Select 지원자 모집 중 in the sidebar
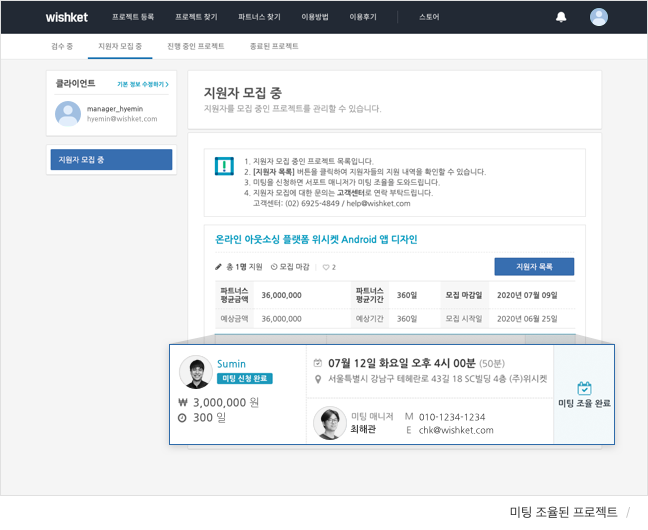This screenshot has width=648, height=530. coord(111,159)
